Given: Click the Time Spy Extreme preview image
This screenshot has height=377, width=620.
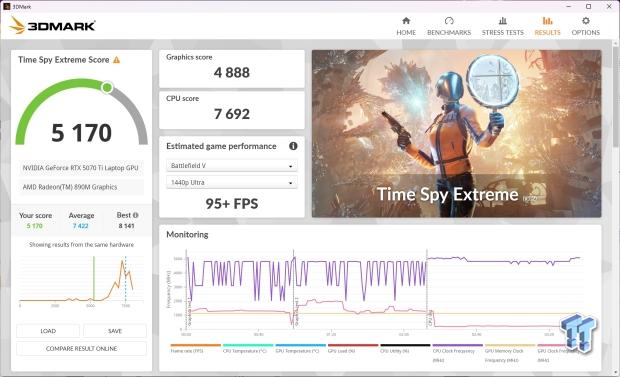Looking at the screenshot, I should (456, 134).
